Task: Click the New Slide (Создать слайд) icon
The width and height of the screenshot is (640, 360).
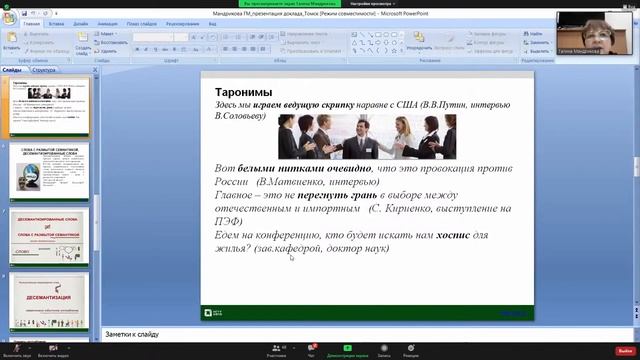Action: click(82, 37)
